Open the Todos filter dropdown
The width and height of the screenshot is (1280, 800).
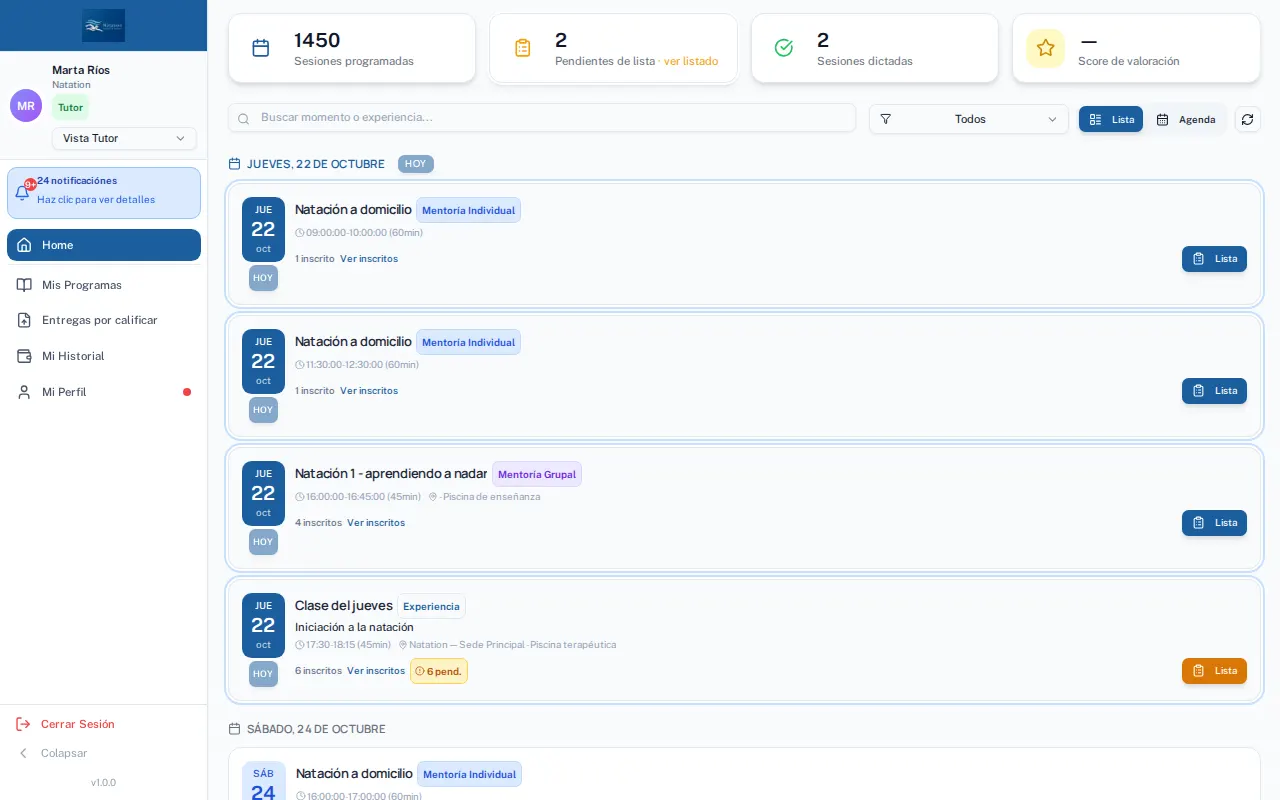969,119
